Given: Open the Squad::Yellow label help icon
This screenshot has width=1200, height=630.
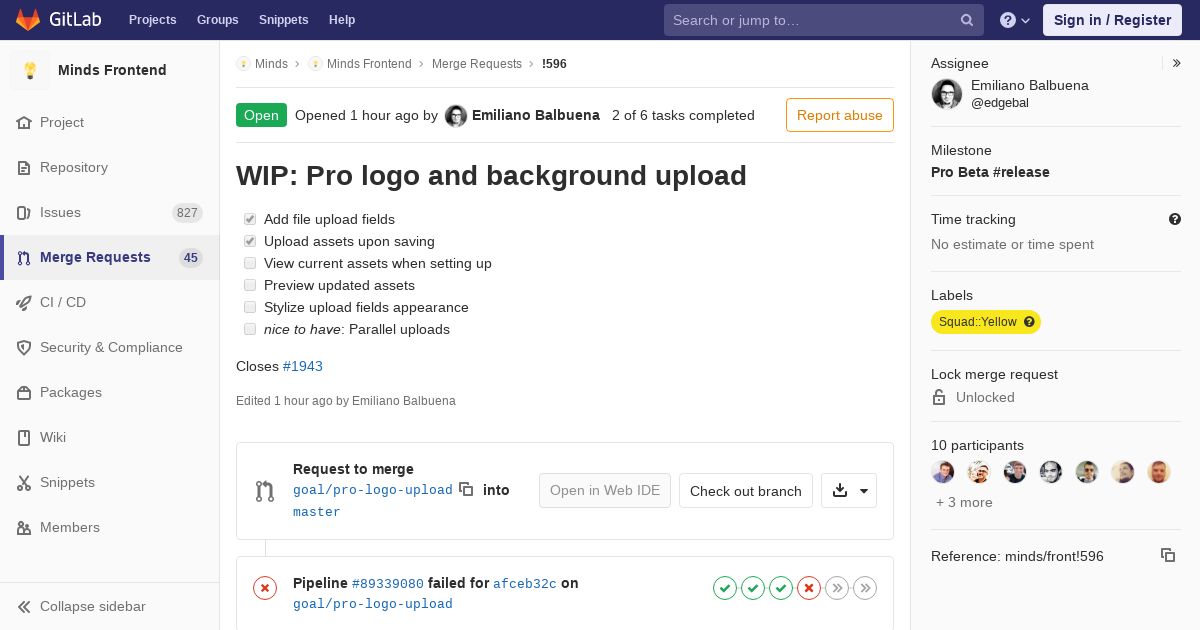Looking at the screenshot, I should [x=1029, y=322].
